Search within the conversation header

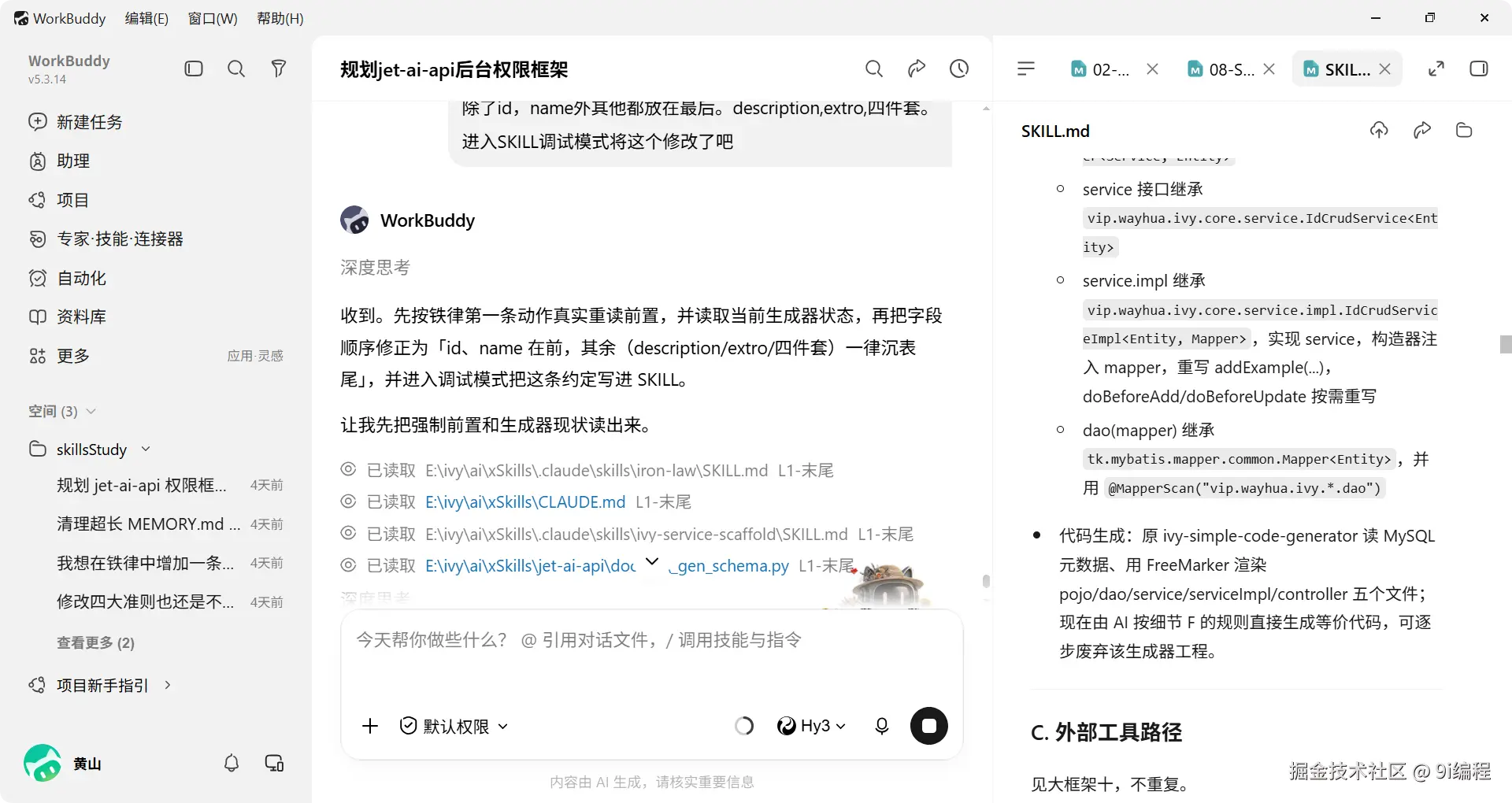874,68
